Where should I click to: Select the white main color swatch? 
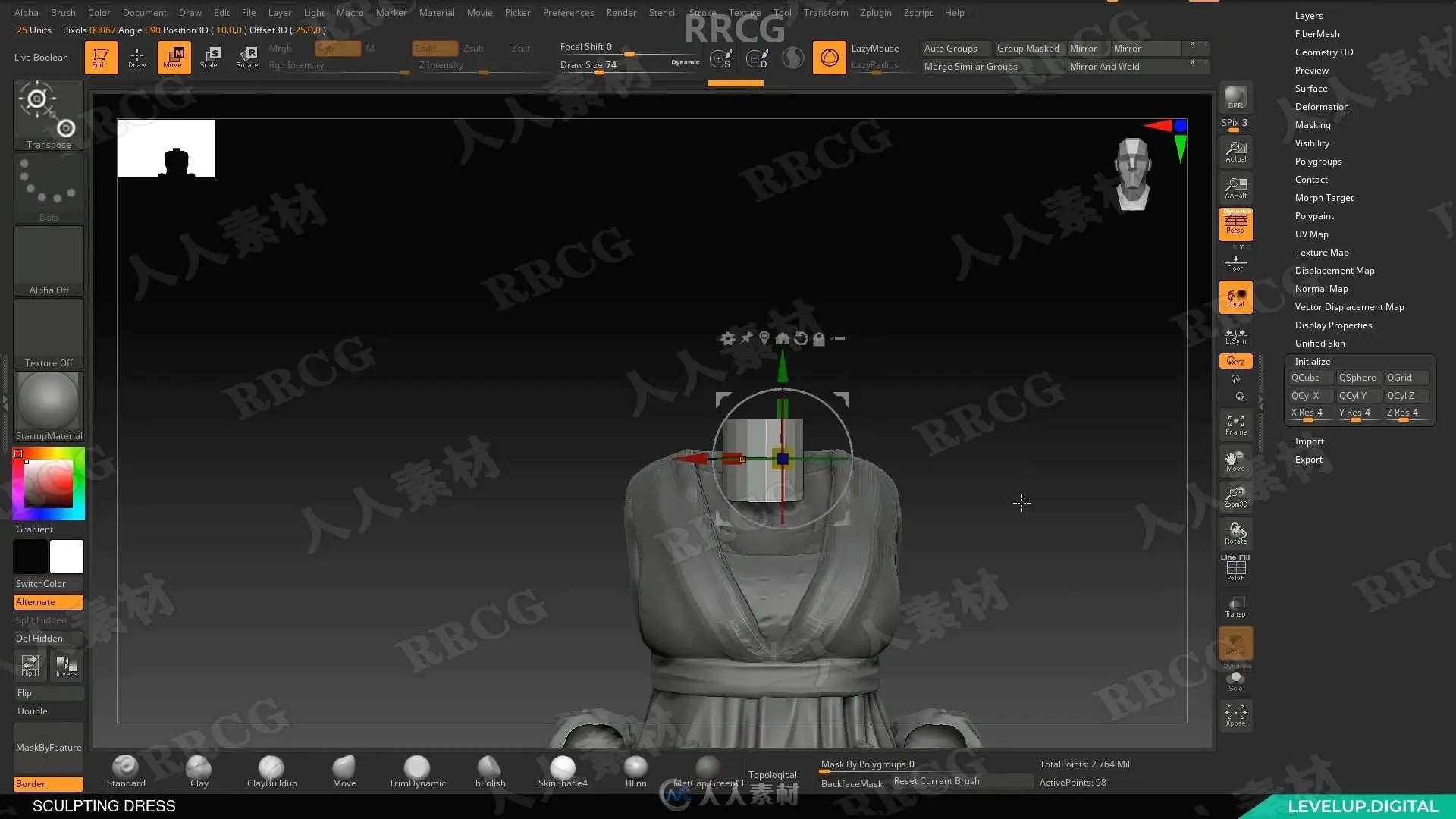[67, 557]
